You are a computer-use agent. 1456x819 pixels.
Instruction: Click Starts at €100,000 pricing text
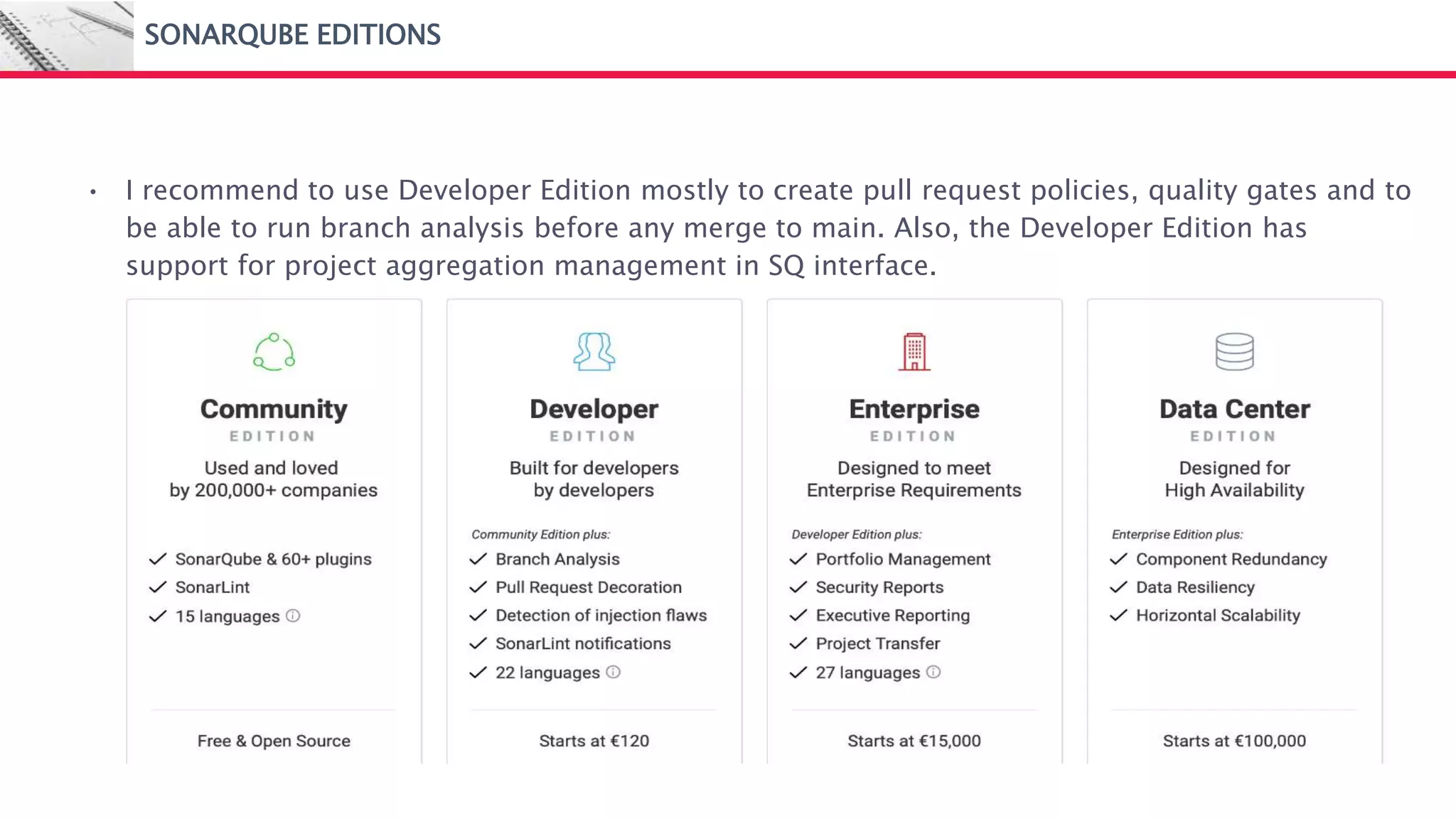coord(1234,741)
